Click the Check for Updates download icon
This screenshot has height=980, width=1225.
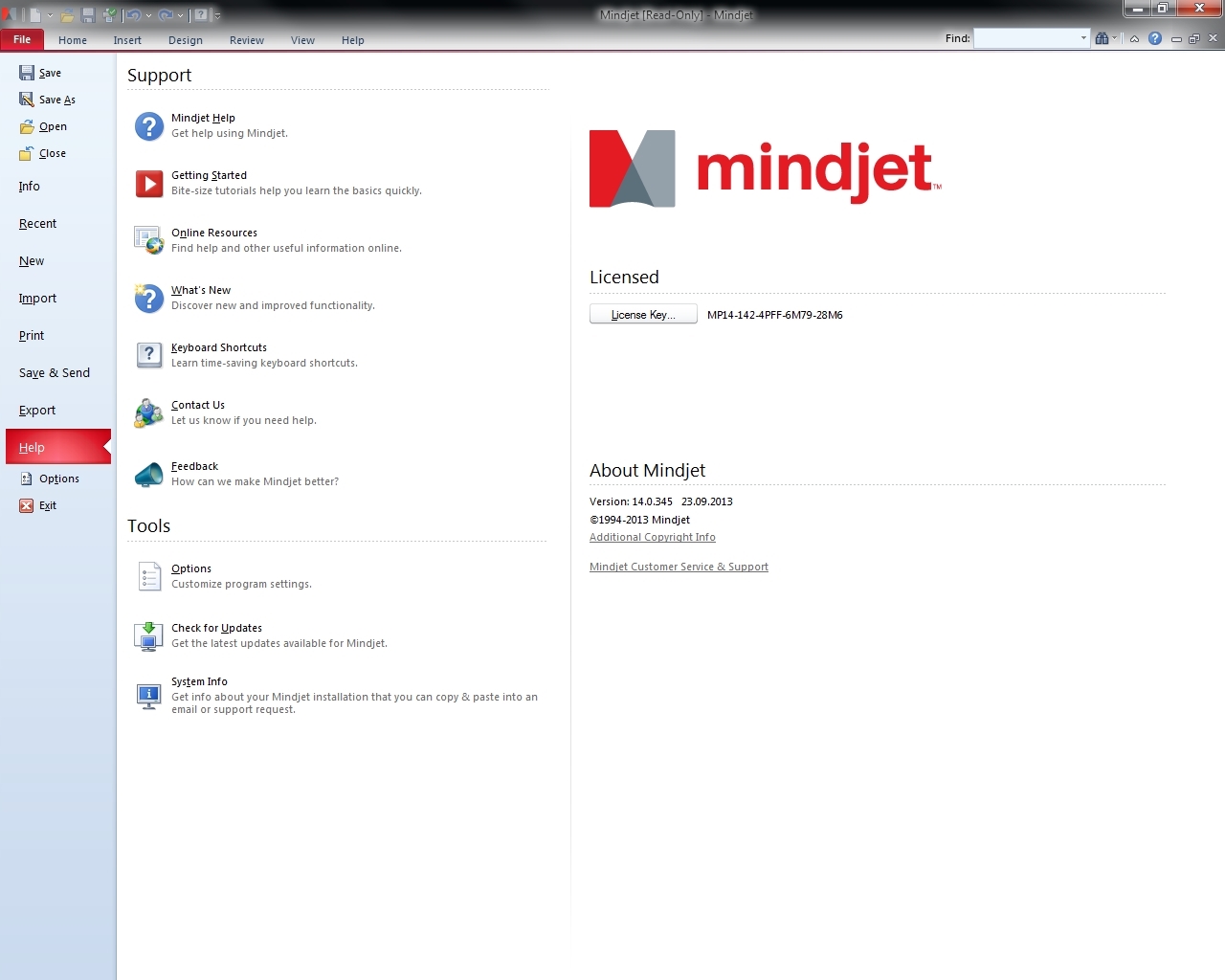[149, 635]
